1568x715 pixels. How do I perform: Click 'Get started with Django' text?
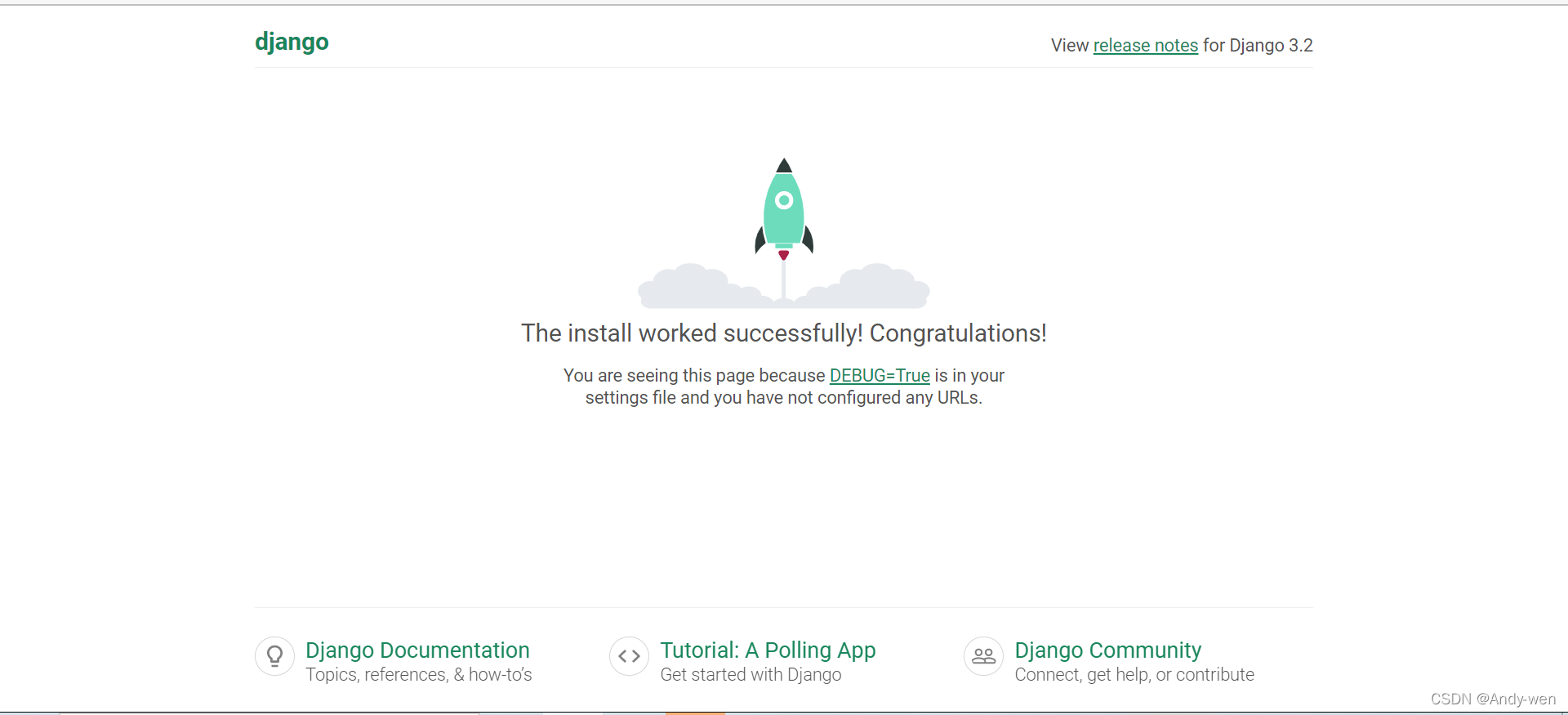[751, 675]
